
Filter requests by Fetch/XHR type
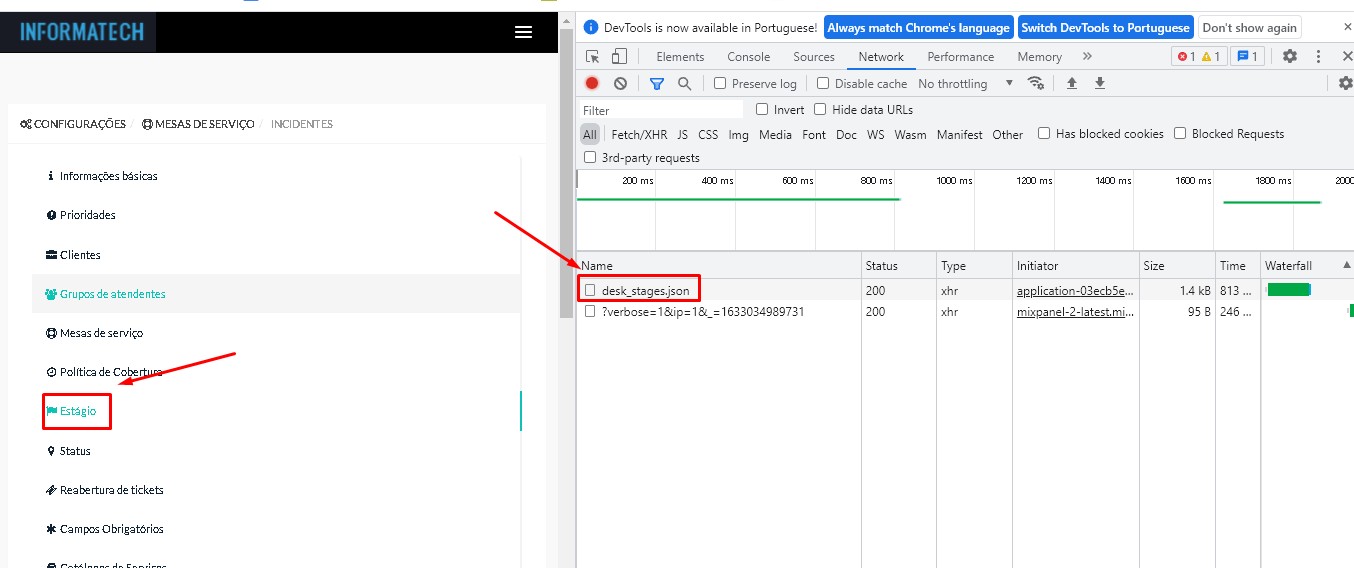(639, 134)
